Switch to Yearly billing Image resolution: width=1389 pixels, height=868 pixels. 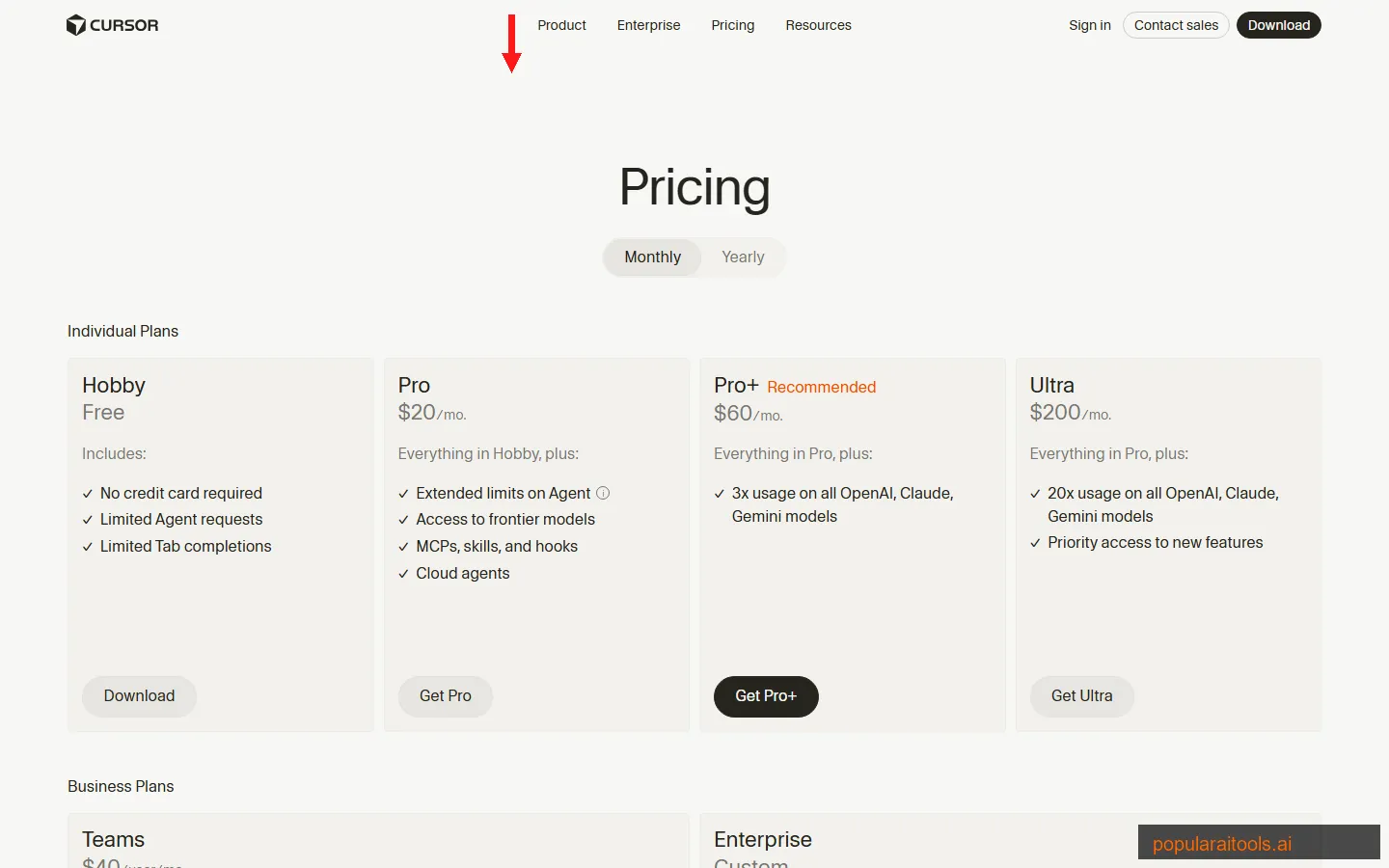[743, 257]
